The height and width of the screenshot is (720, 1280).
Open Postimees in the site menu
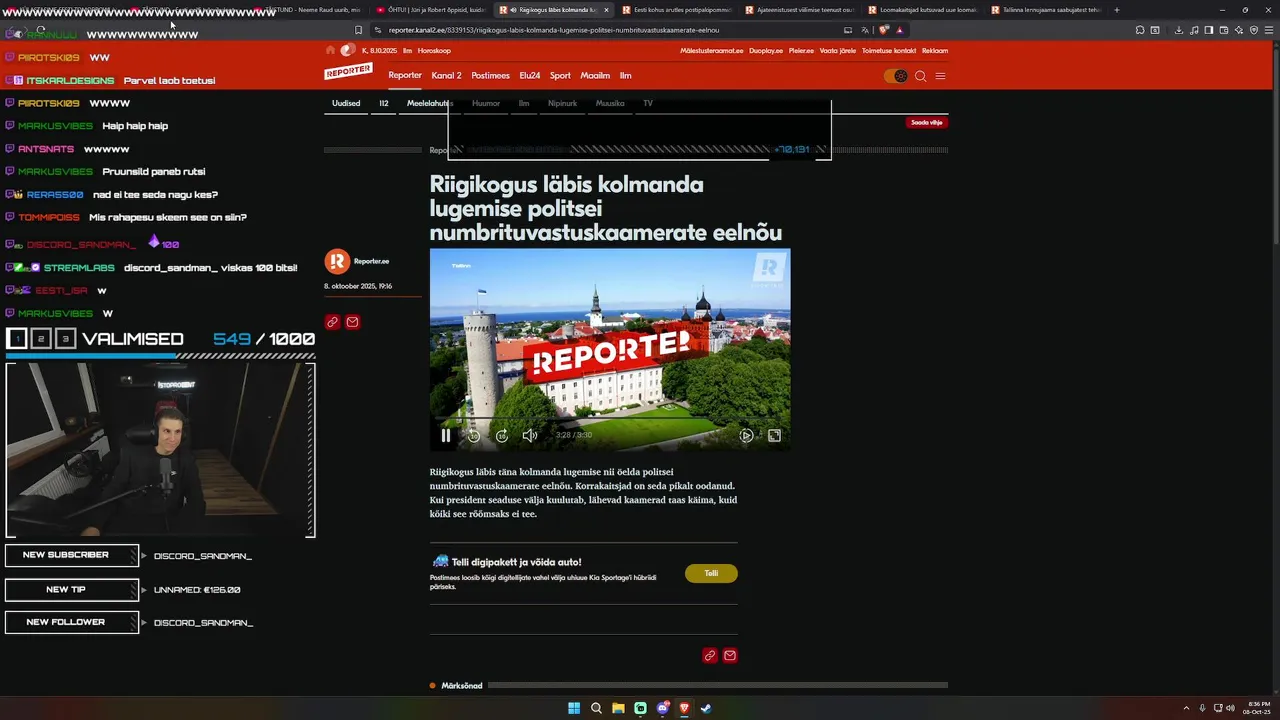point(490,76)
